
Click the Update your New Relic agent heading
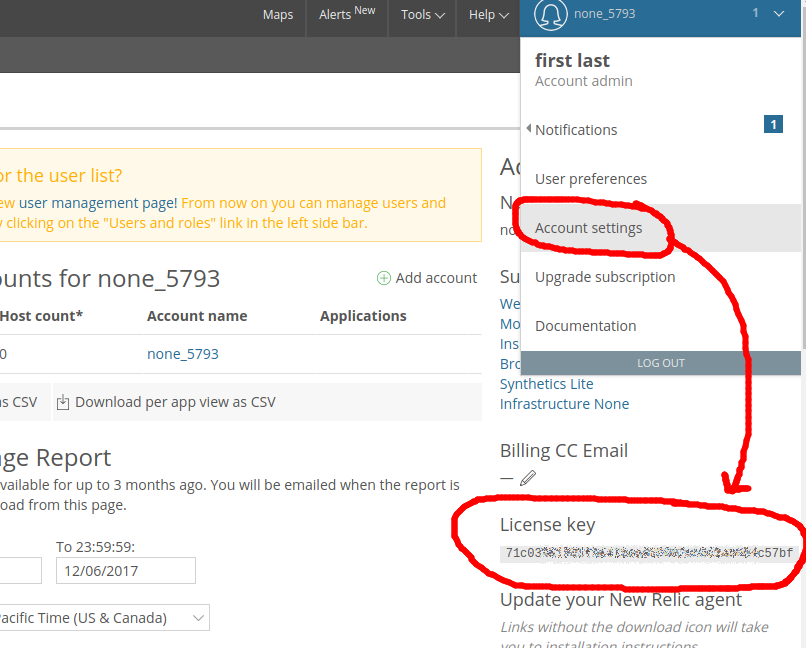pyautogui.click(x=621, y=600)
